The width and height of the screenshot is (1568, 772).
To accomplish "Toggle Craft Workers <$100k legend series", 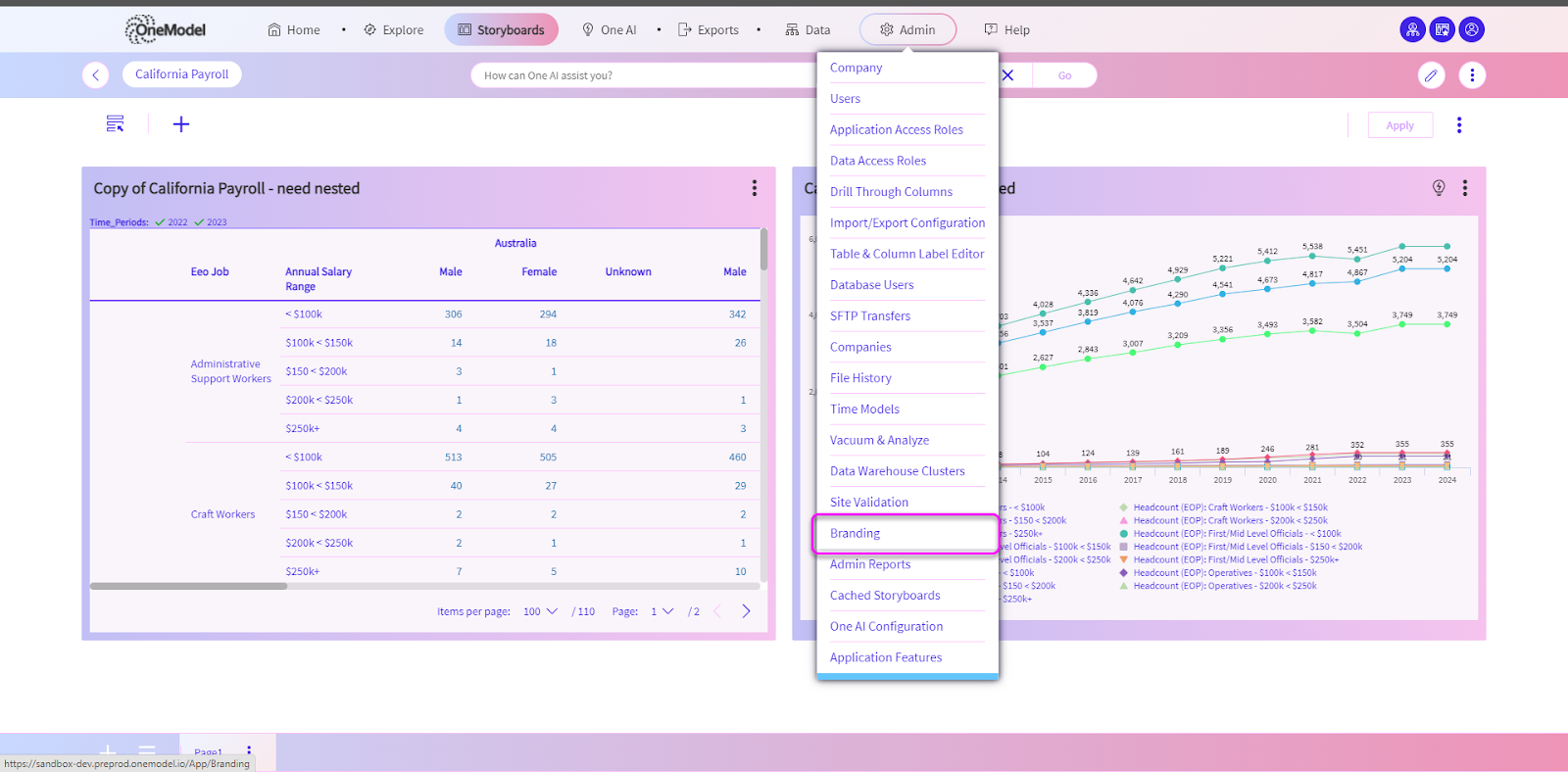I will [1019, 507].
